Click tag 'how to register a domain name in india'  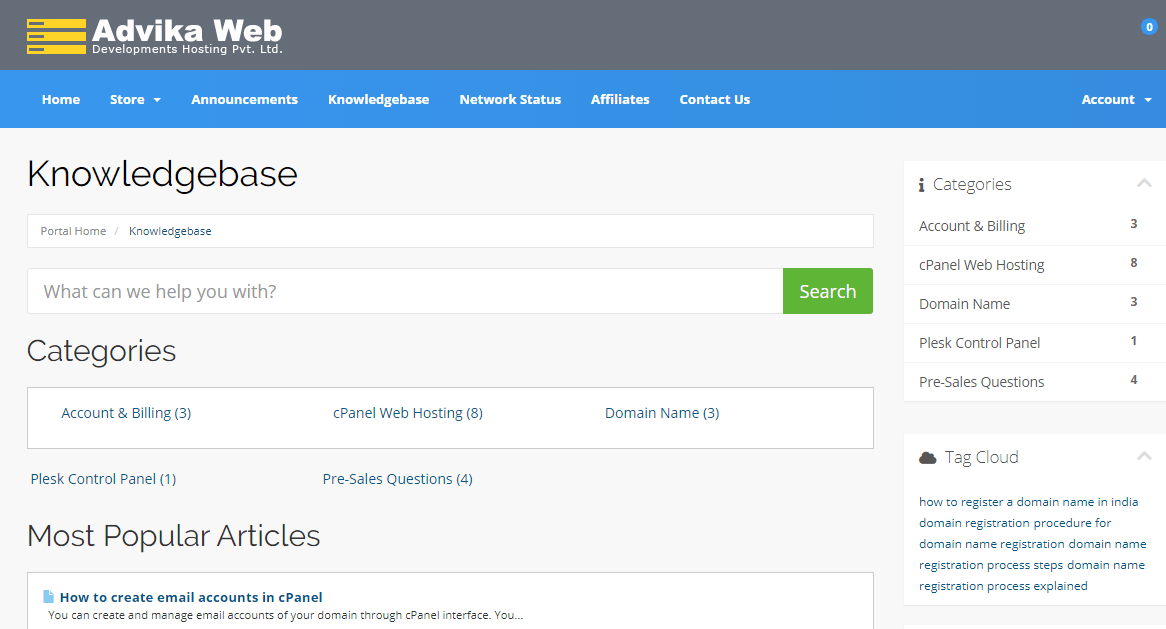(1028, 502)
